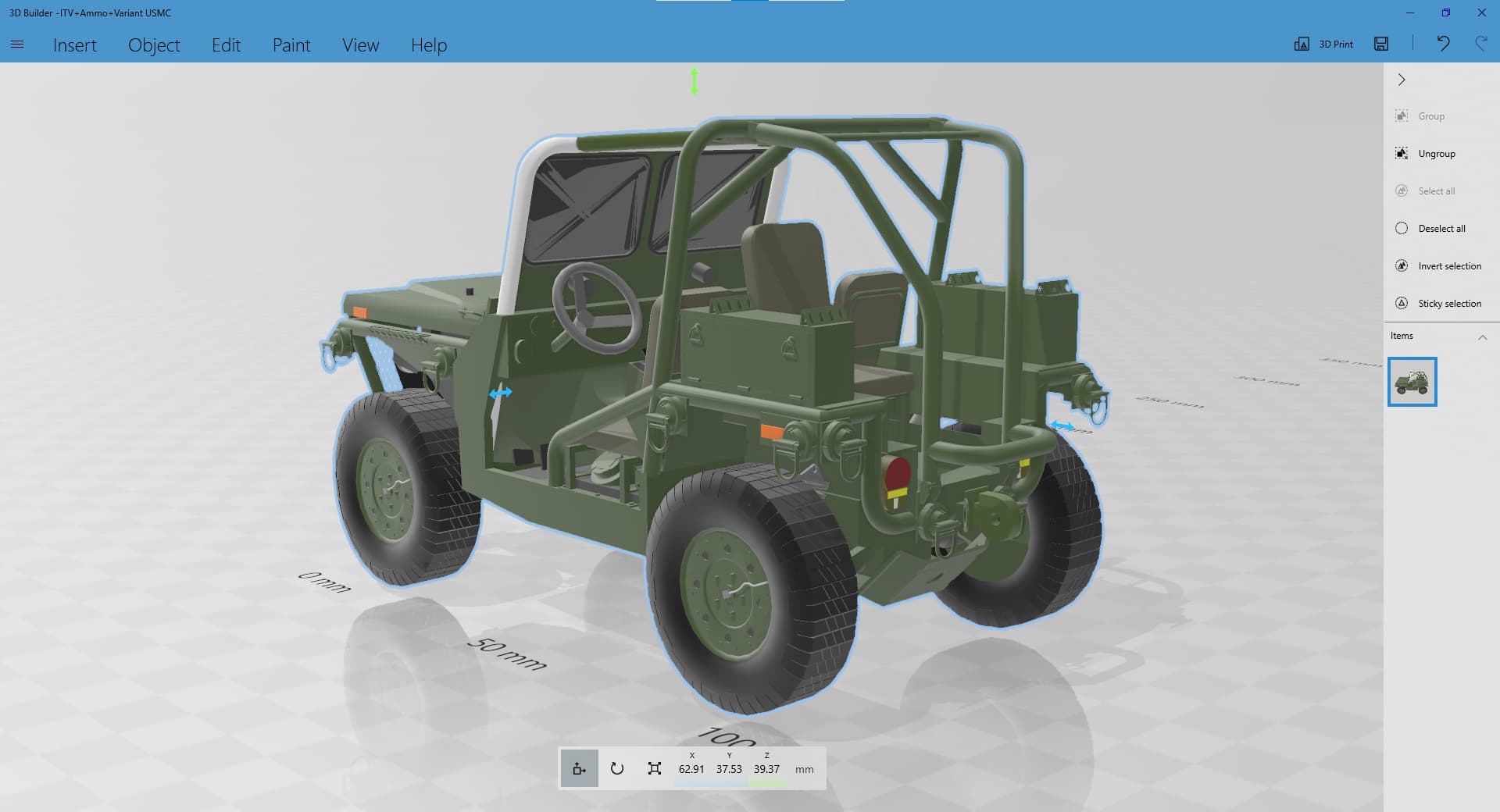Click the Z position value field
Viewport: 1500px width, 812px height.
(x=766, y=769)
